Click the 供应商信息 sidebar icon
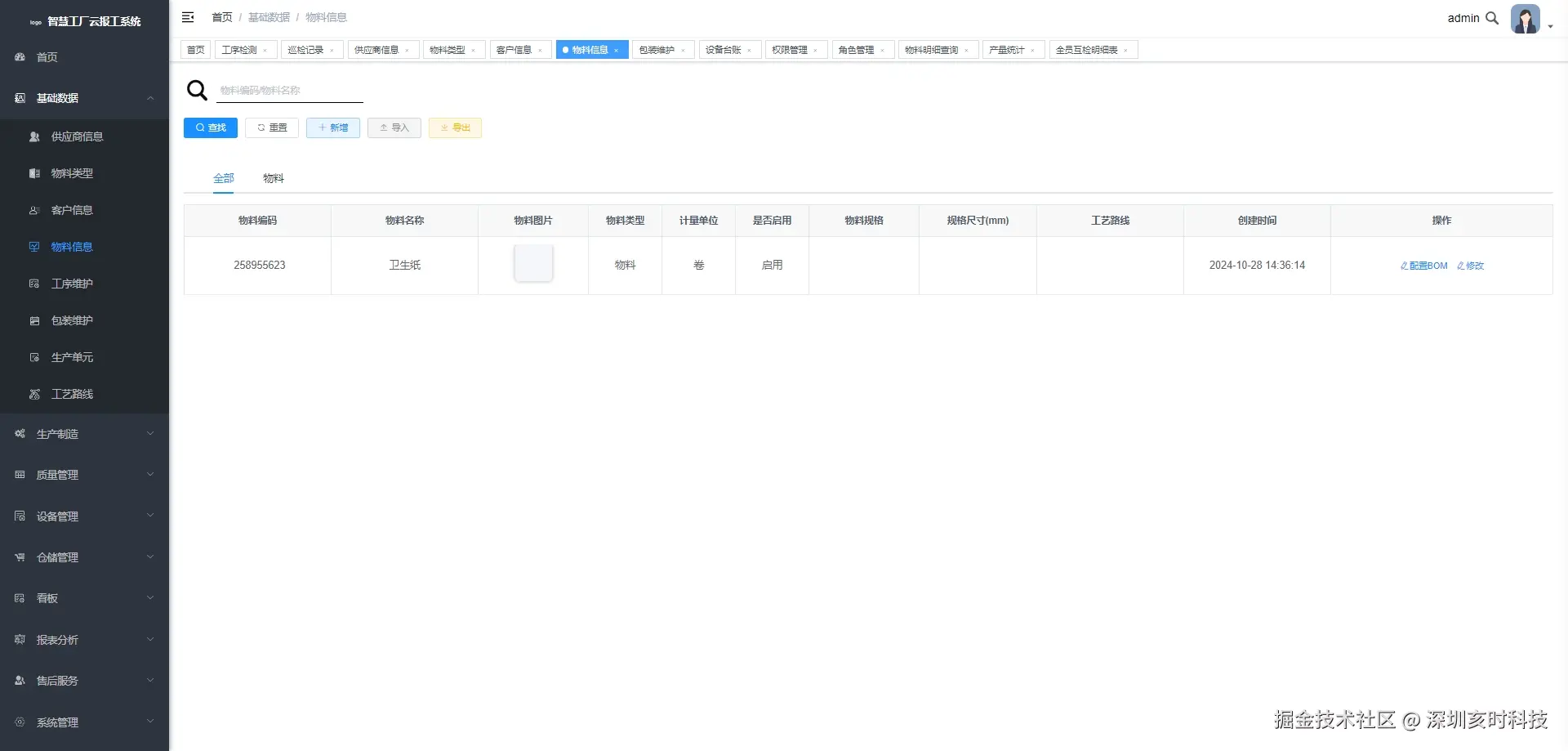1568x751 pixels. [x=34, y=136]
